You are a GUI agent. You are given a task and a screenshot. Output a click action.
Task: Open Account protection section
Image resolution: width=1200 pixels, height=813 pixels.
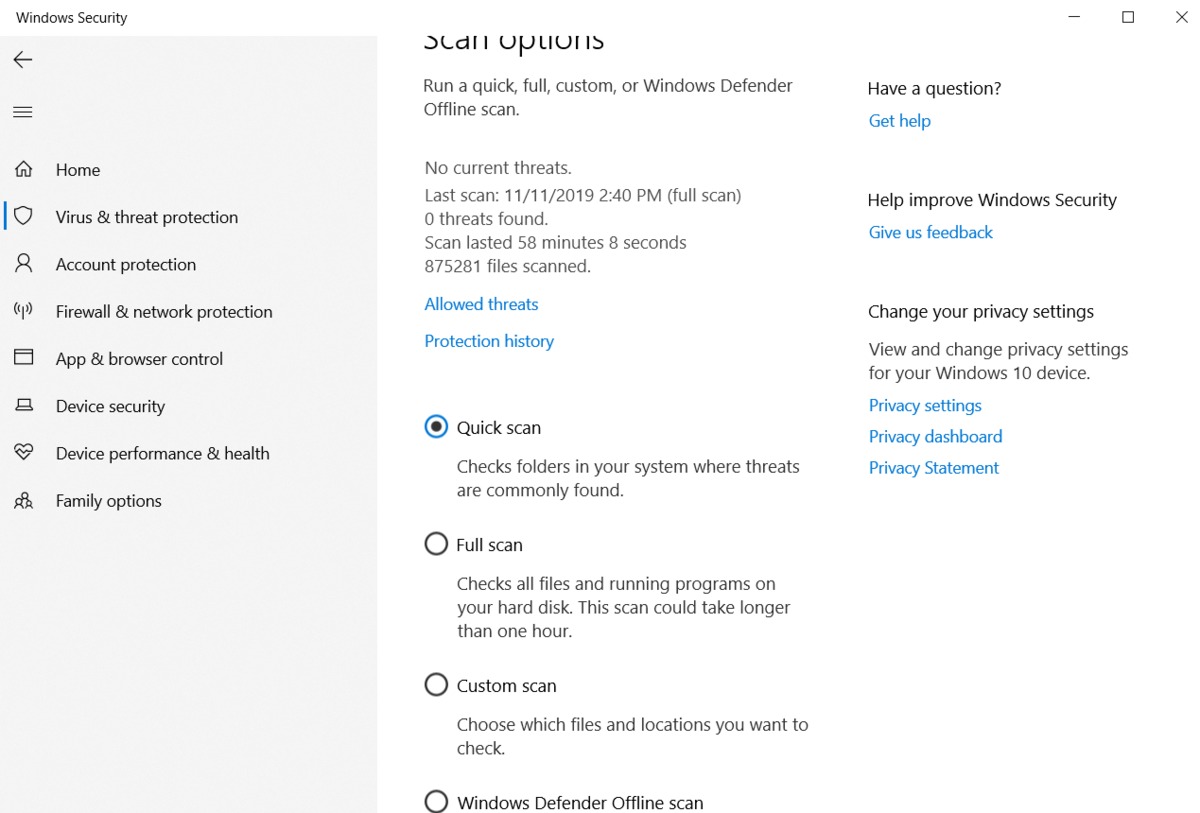tap(126, 264)
